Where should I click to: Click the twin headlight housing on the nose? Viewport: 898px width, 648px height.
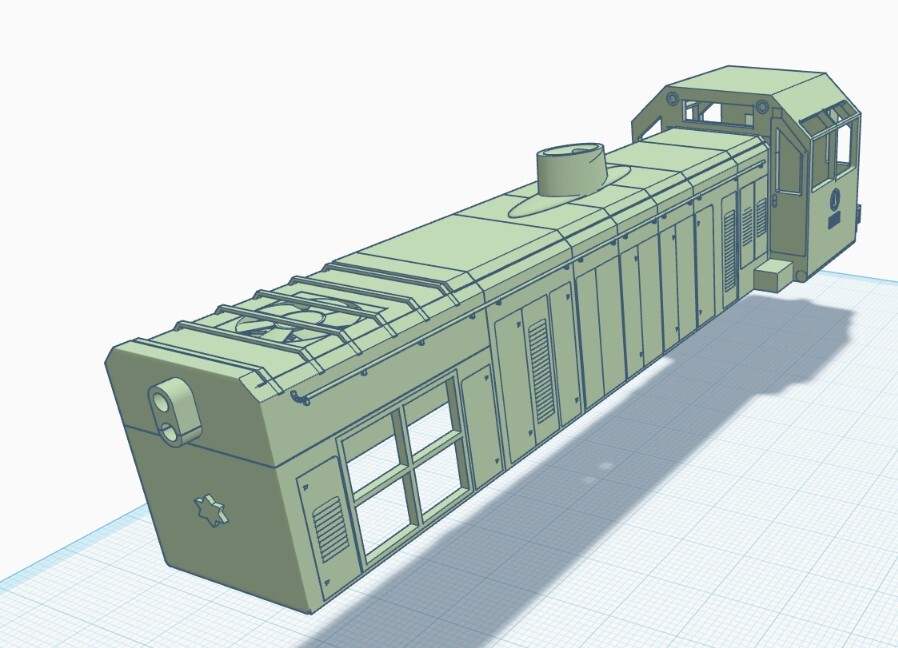click(174, 413)
